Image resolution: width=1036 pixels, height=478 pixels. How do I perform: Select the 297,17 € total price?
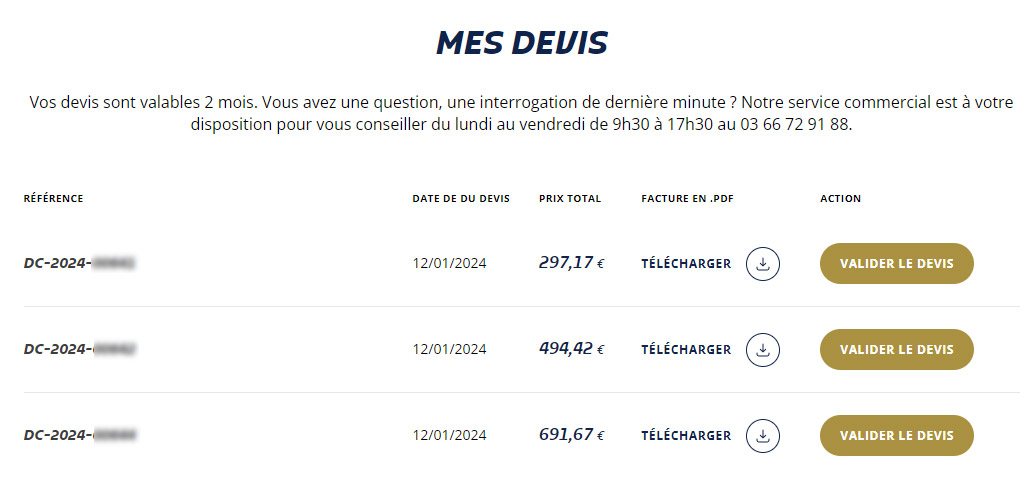click(572, 263)
